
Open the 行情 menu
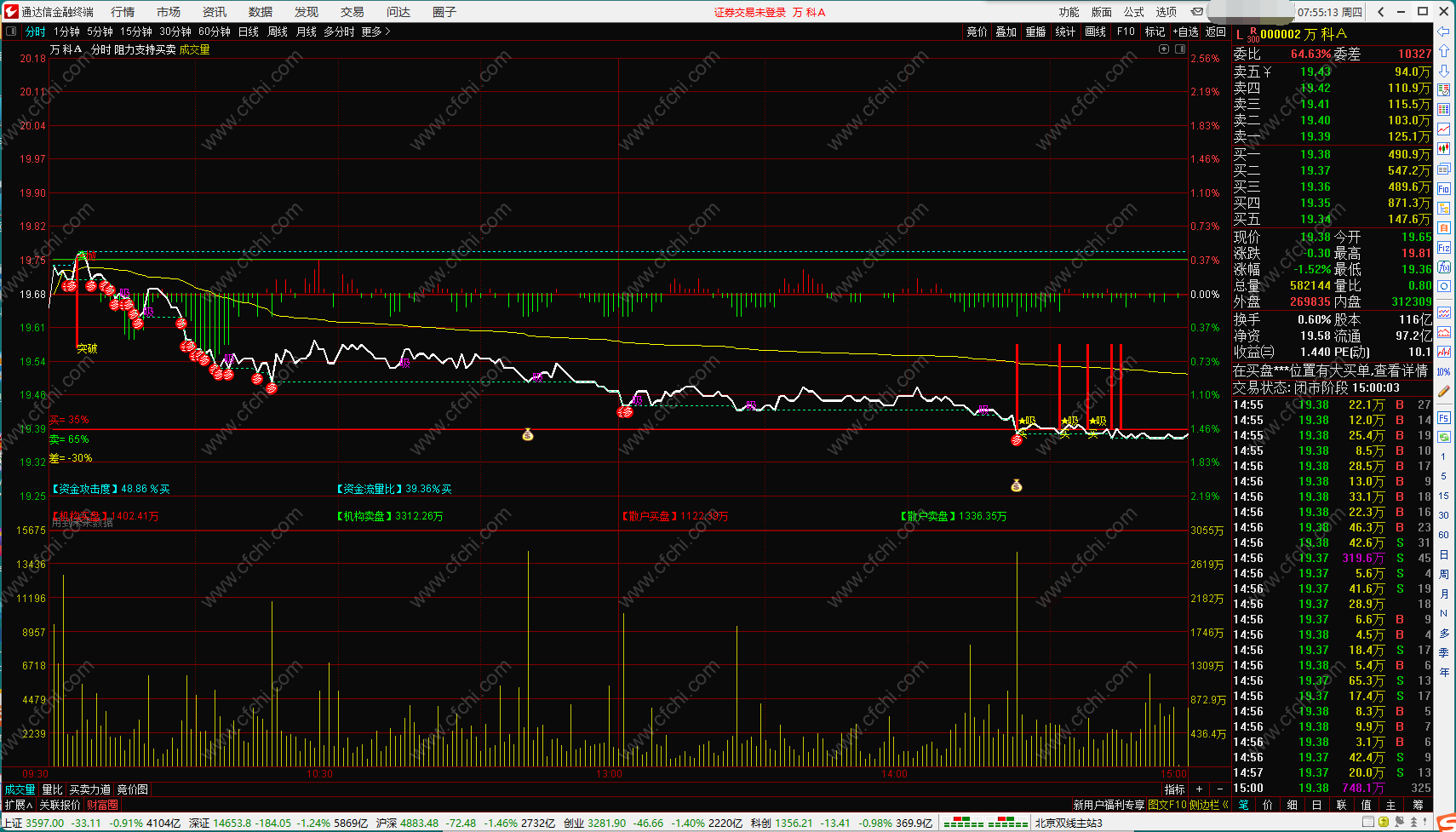click(x=123, y=12)
